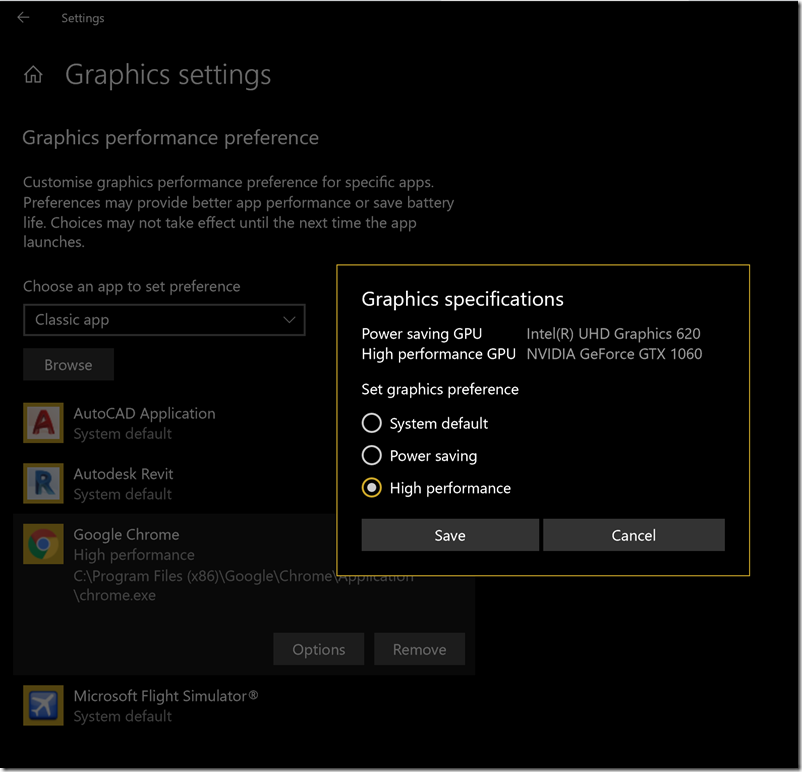This screenshot has height=772, width=802.
Task: Click the Microsoft Flight Simulator icon
Action: (x=43, y=705)
